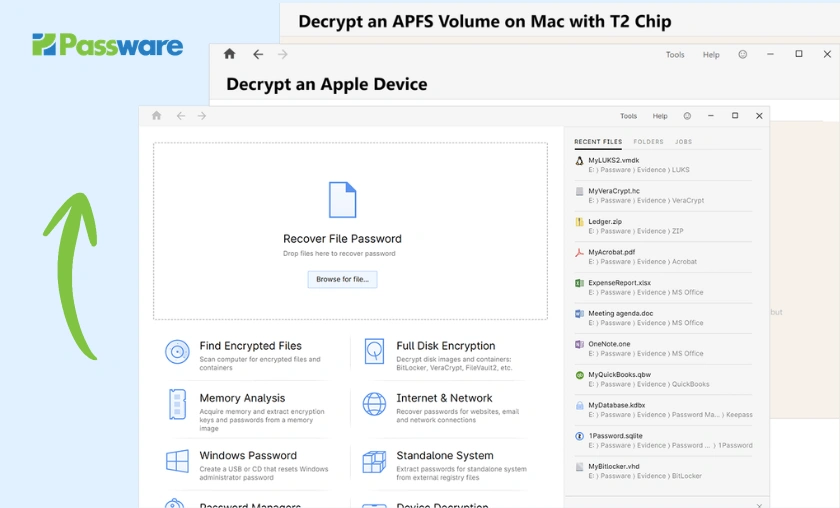840x508 pixels.
Task: Open Help menu in Decrypt an Apple Device window
Action: 711,55
